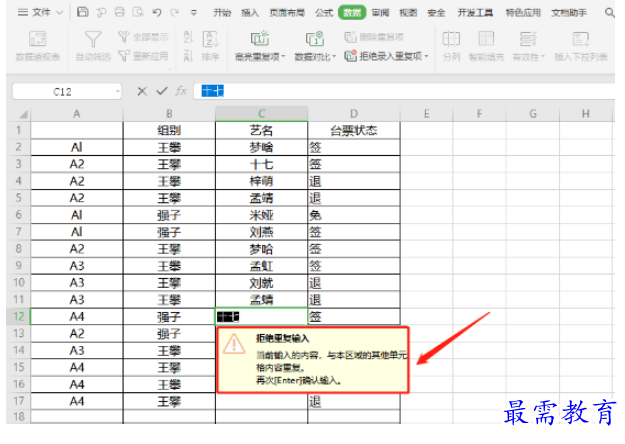The image size is (625, 444).
Task: Select column E header
Action: pyautogui.click(x=426, y=114)
